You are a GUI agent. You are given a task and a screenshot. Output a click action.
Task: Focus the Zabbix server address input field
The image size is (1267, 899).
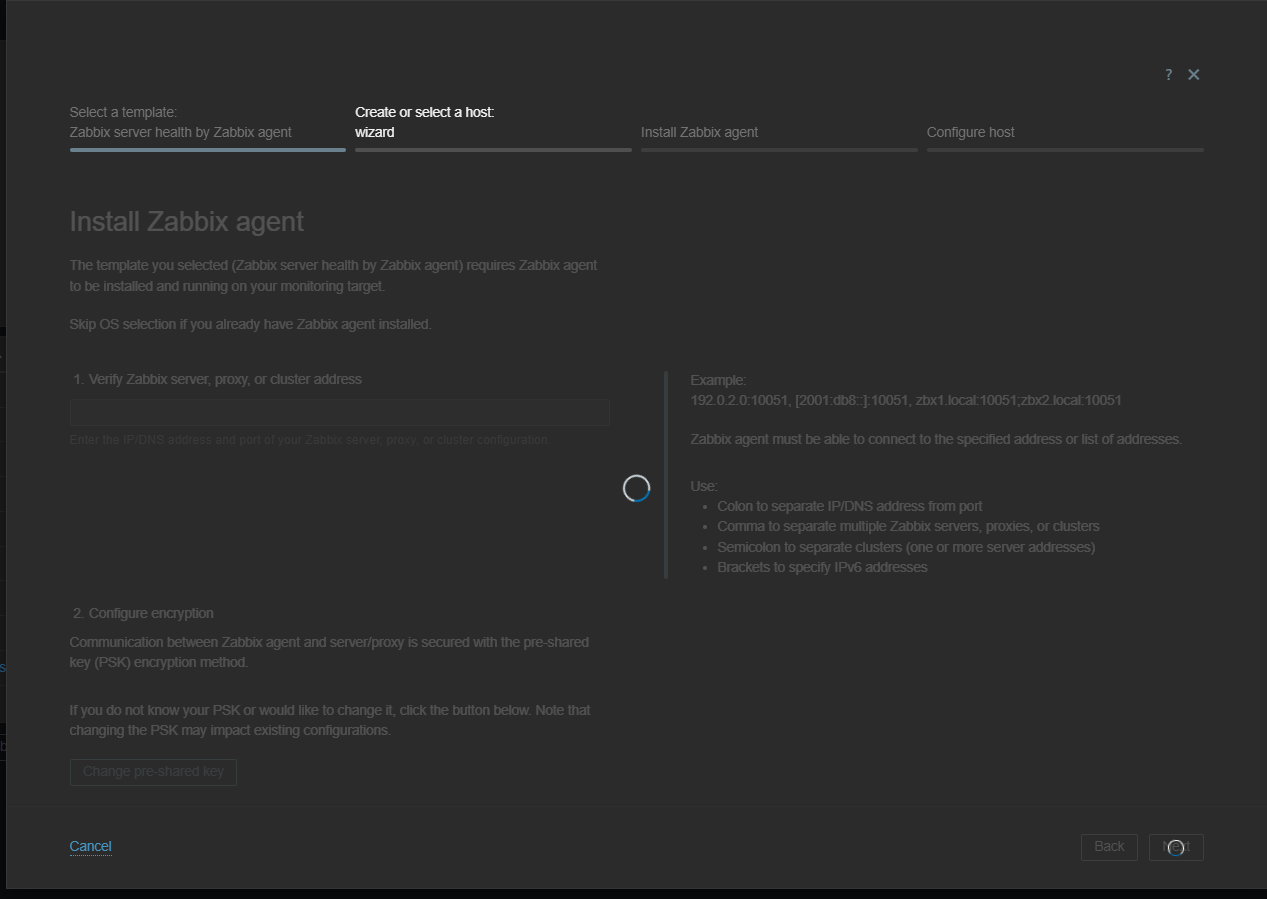click(x=340, y=413)
